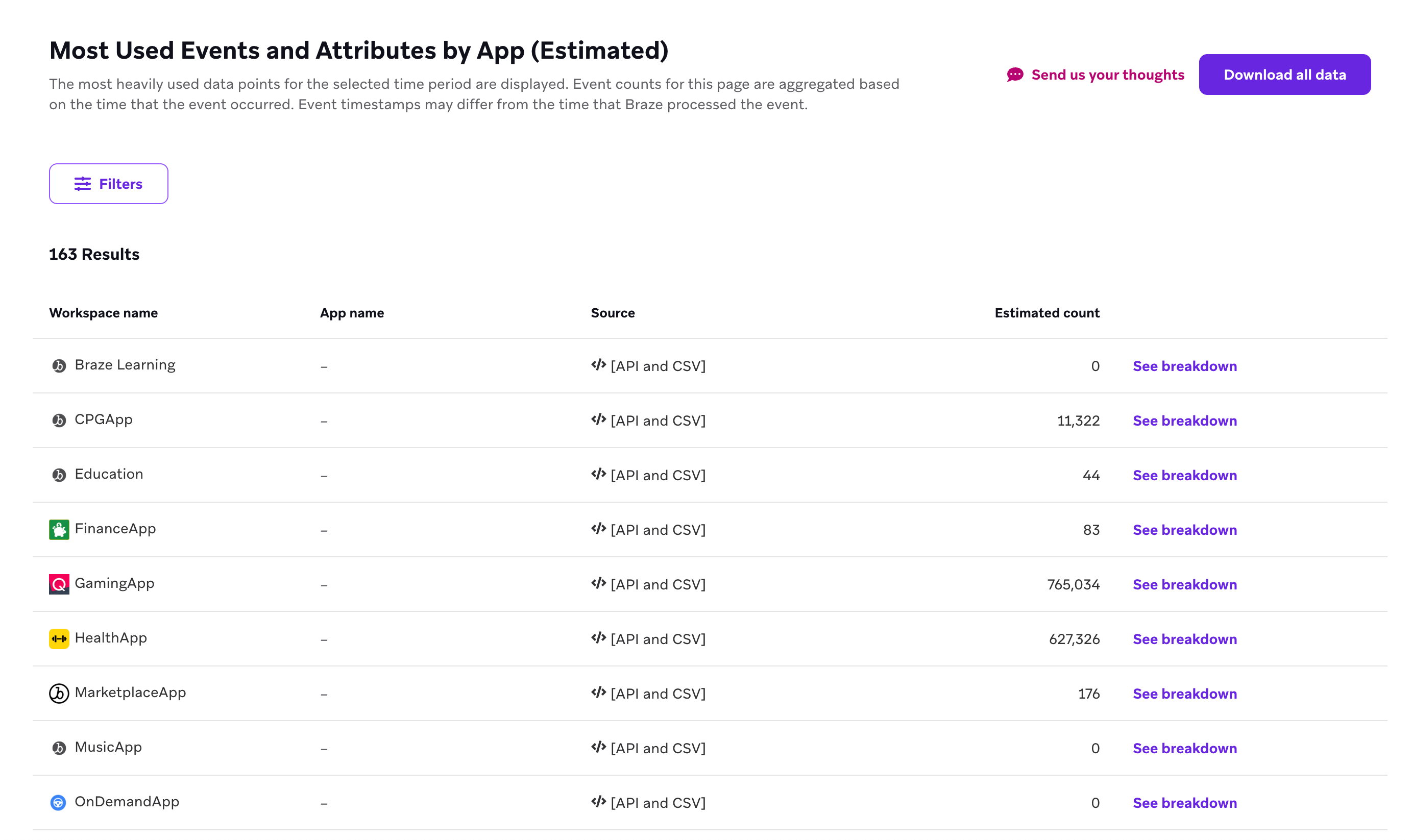See breakdown for Braze Learning
Viewport: 1412px width, 840px height.
[1184, 366]
